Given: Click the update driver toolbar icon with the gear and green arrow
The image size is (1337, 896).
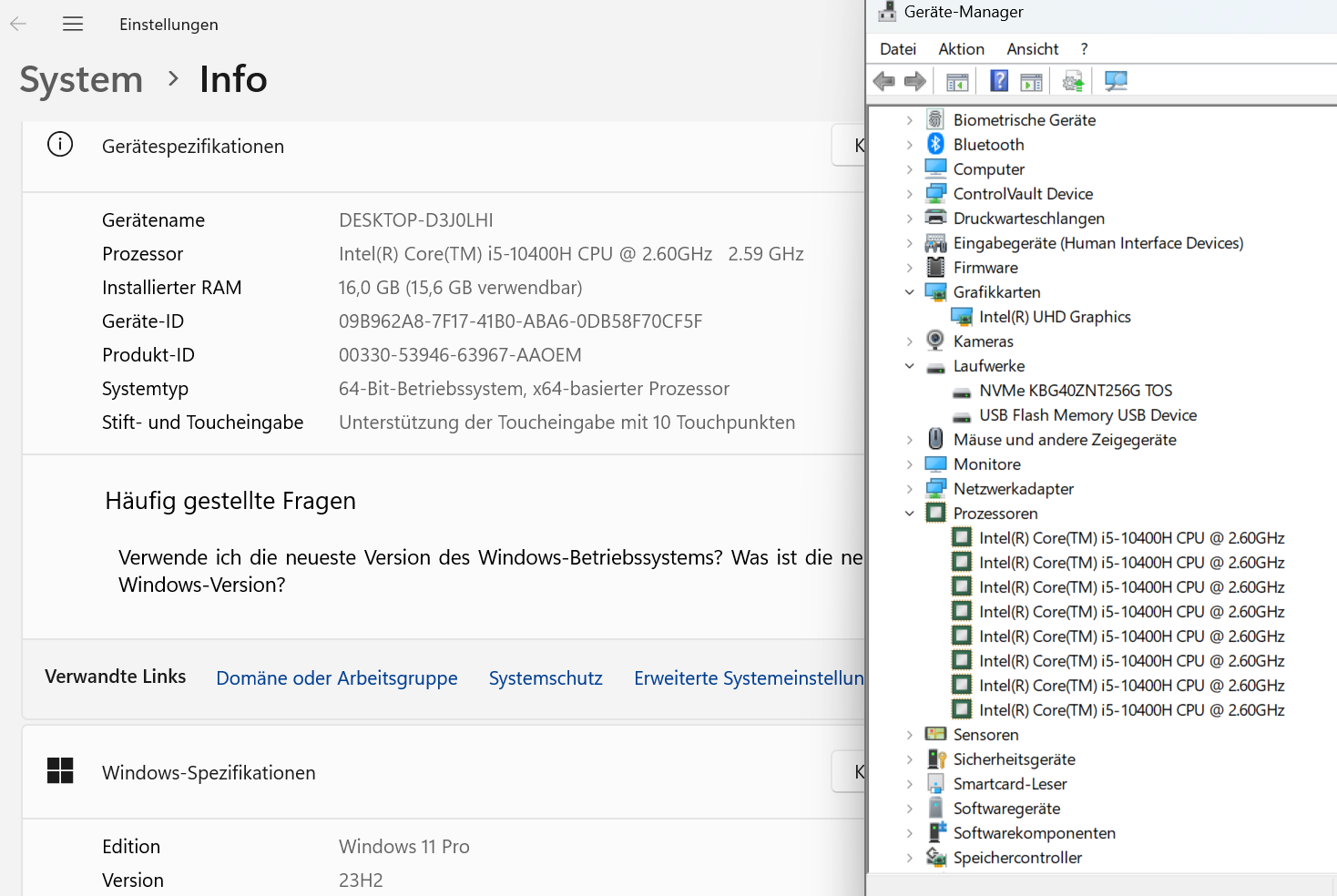Looking at the screenshot, I should click(1074, 82).
